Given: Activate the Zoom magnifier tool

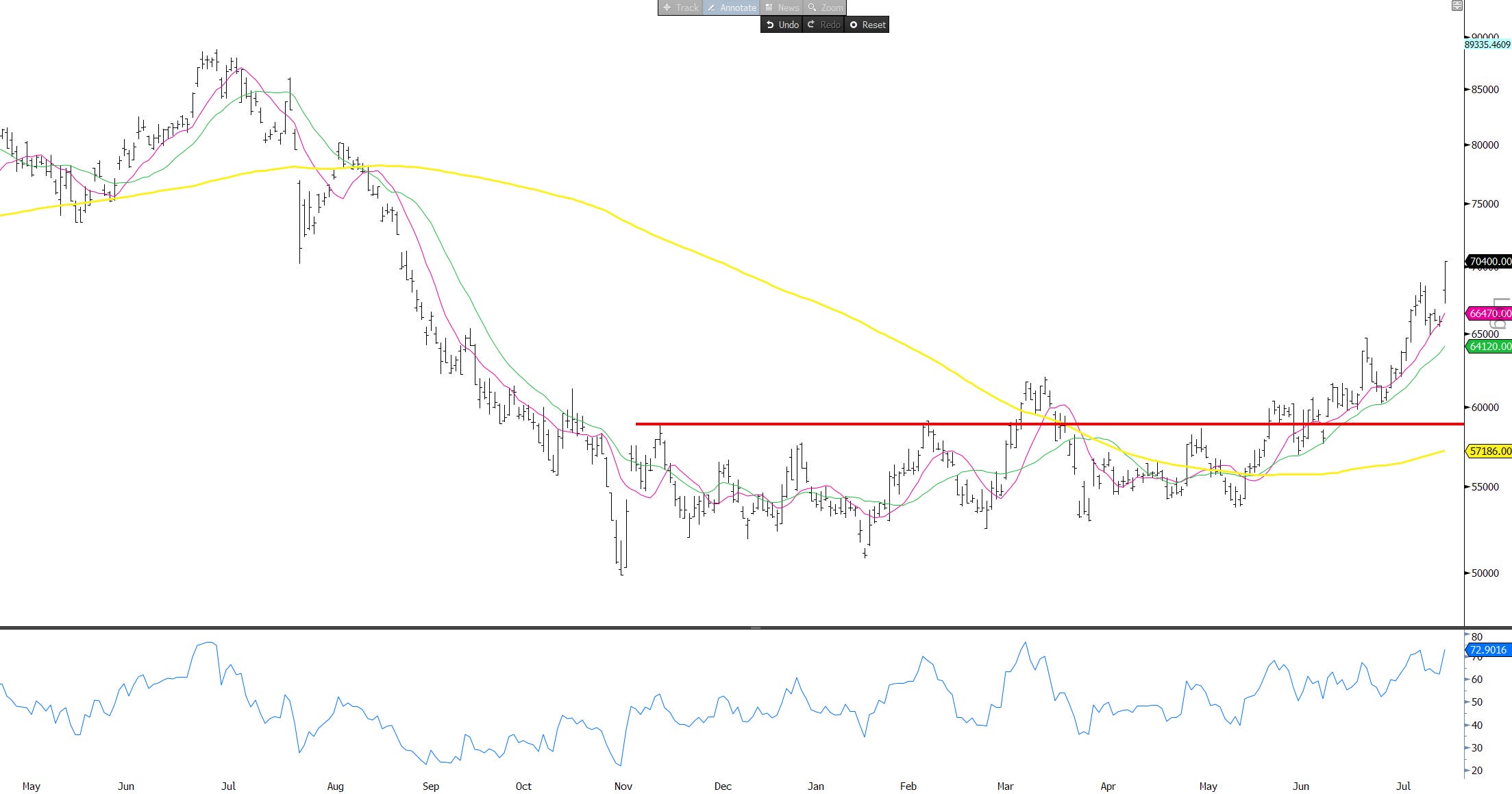Looking at the screenshot, I should tap(825, 8).
